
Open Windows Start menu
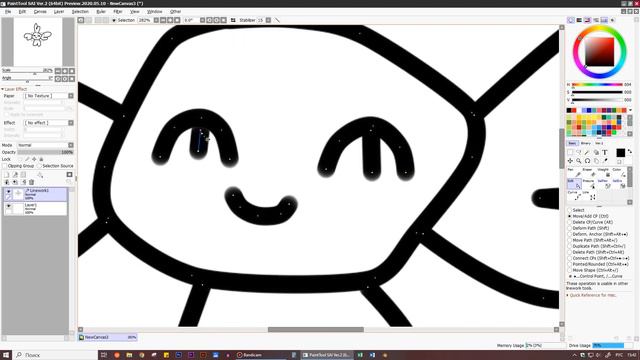click(x=6, y=355)
